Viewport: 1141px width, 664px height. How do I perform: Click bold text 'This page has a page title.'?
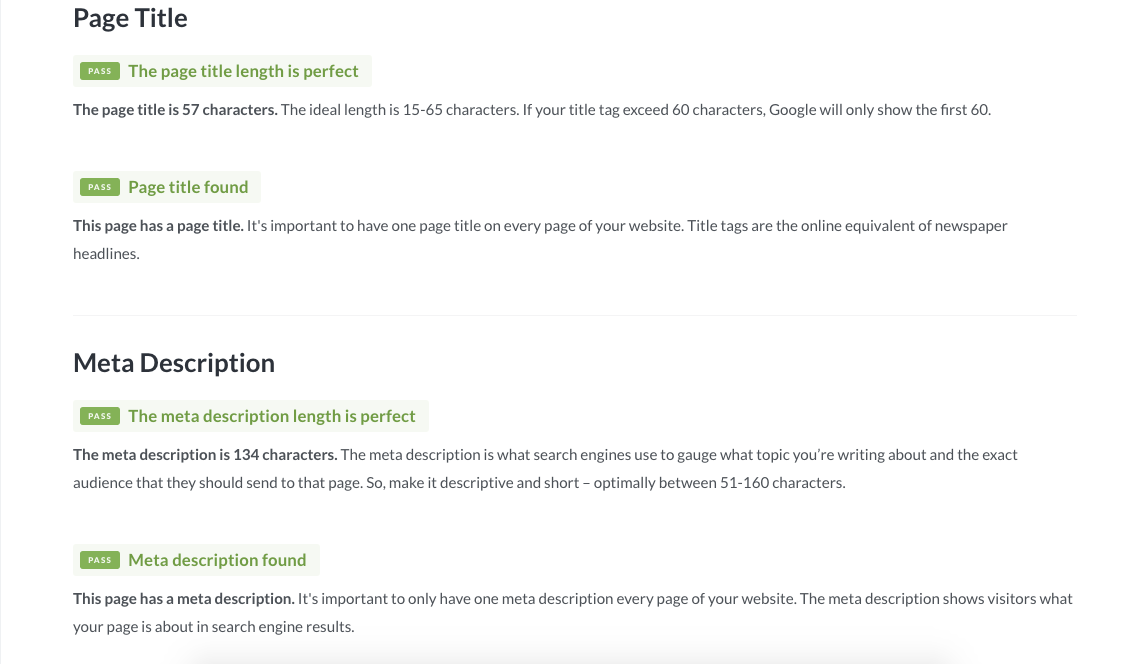158,226
